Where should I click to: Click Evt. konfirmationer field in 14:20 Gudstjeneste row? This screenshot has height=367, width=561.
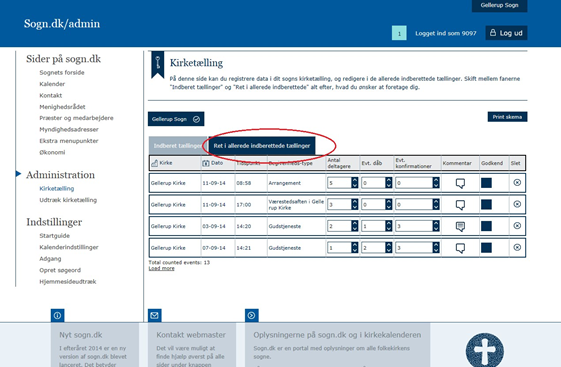(414, 226)
